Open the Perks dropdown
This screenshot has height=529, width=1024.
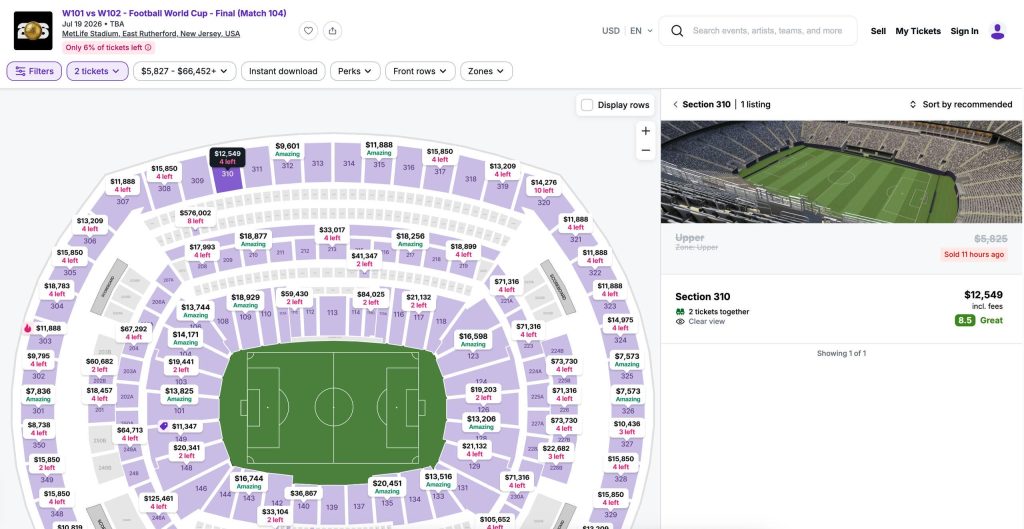click(355, 71)
